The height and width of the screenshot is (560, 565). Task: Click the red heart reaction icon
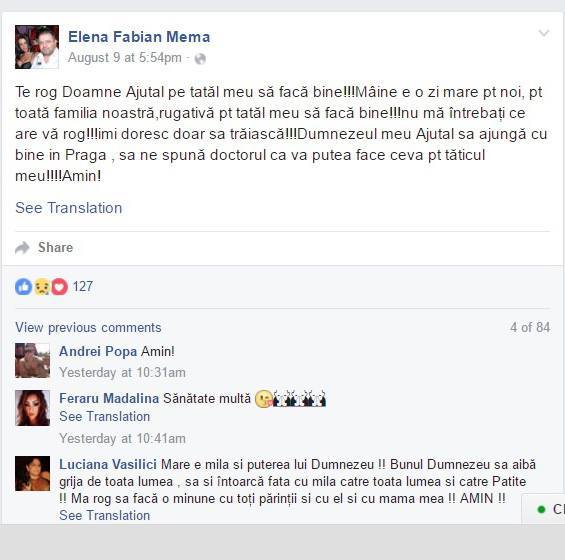[x=60, y=287]
